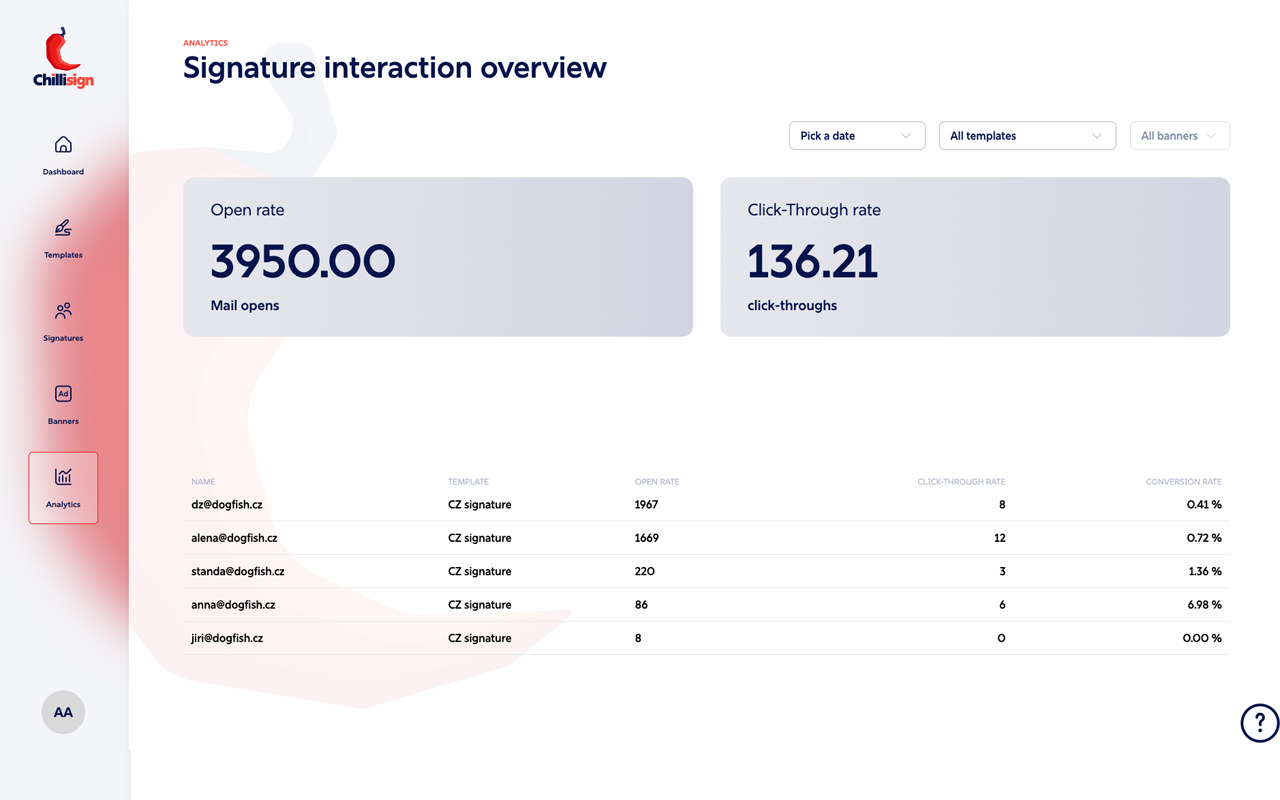Expand the Pick a date dropdown
This screenshot has width=1280, height=800.
[856, 136]
